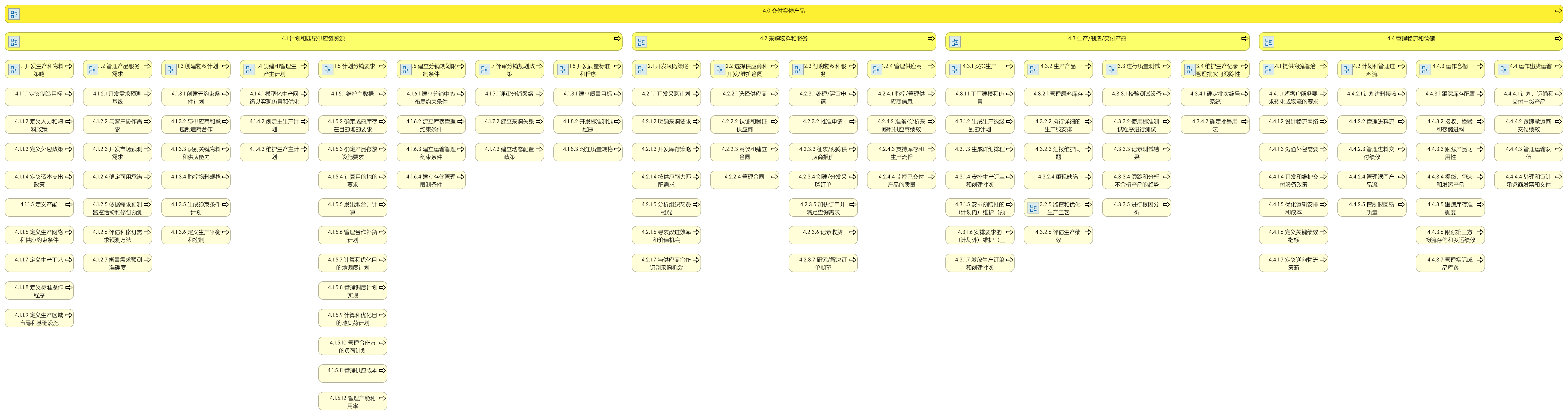Click arrow icon on 4.1 计划和匹配供应链资源 bar
Viewport: 1568px width, 415px height.
[617, 38]
